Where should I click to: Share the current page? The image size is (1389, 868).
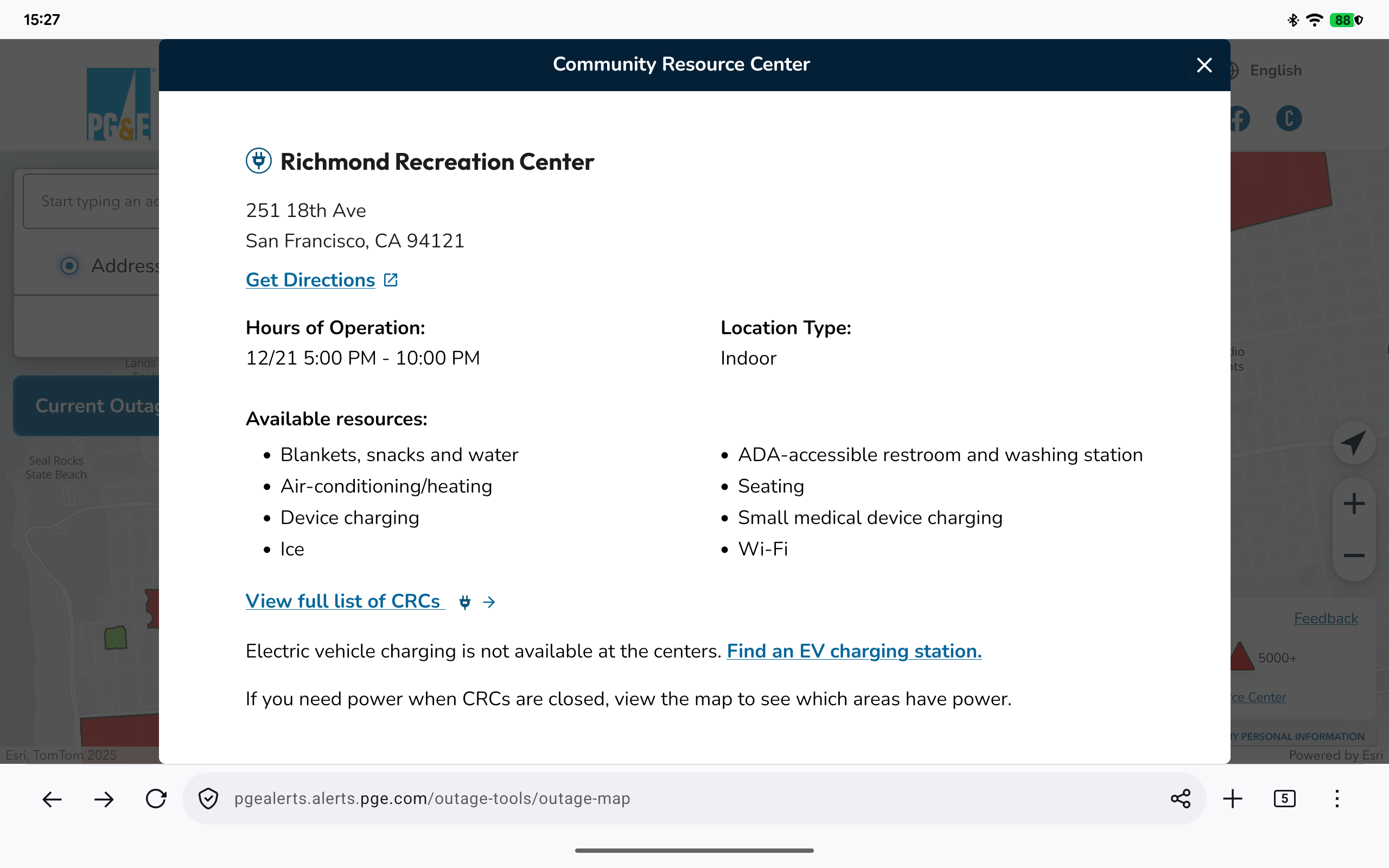click(x=1180, y=799)
